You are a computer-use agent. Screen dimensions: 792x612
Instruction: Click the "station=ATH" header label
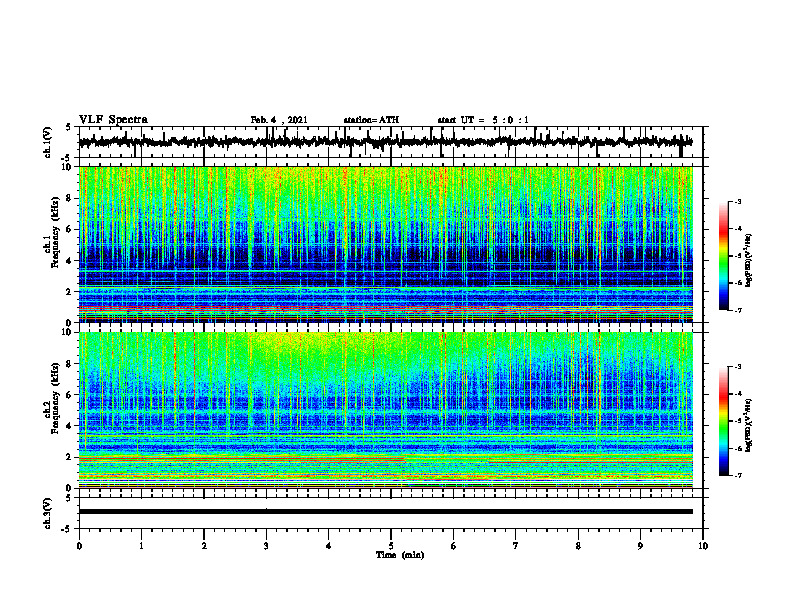(x=371, y=120)
